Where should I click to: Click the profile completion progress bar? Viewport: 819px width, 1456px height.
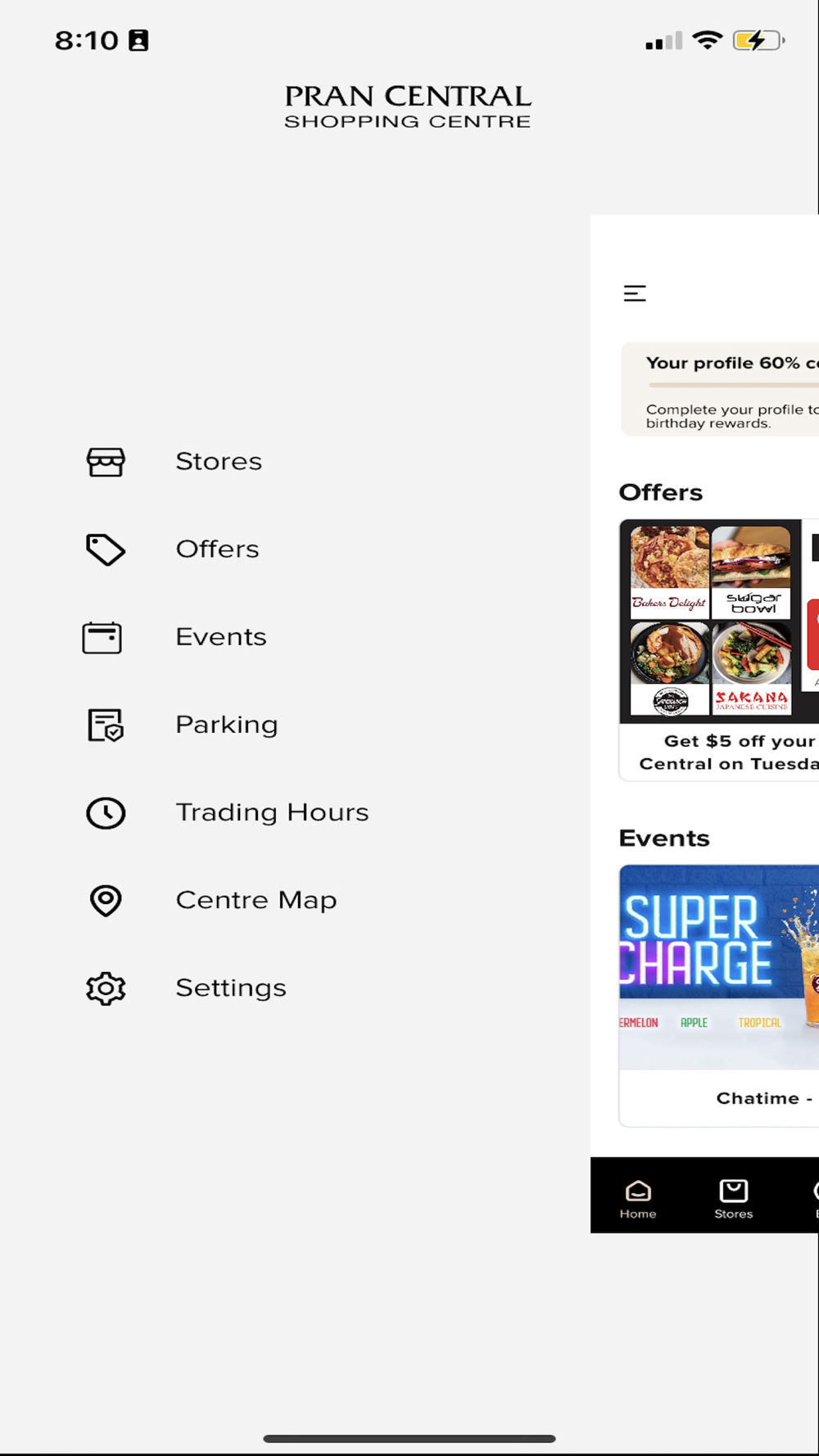pyautogui.click(x=734, y=385)
